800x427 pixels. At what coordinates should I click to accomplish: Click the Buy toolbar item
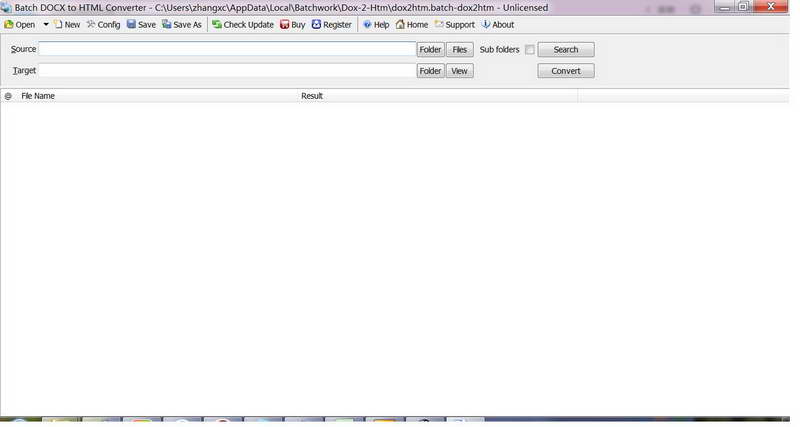[x=293, y=24]
